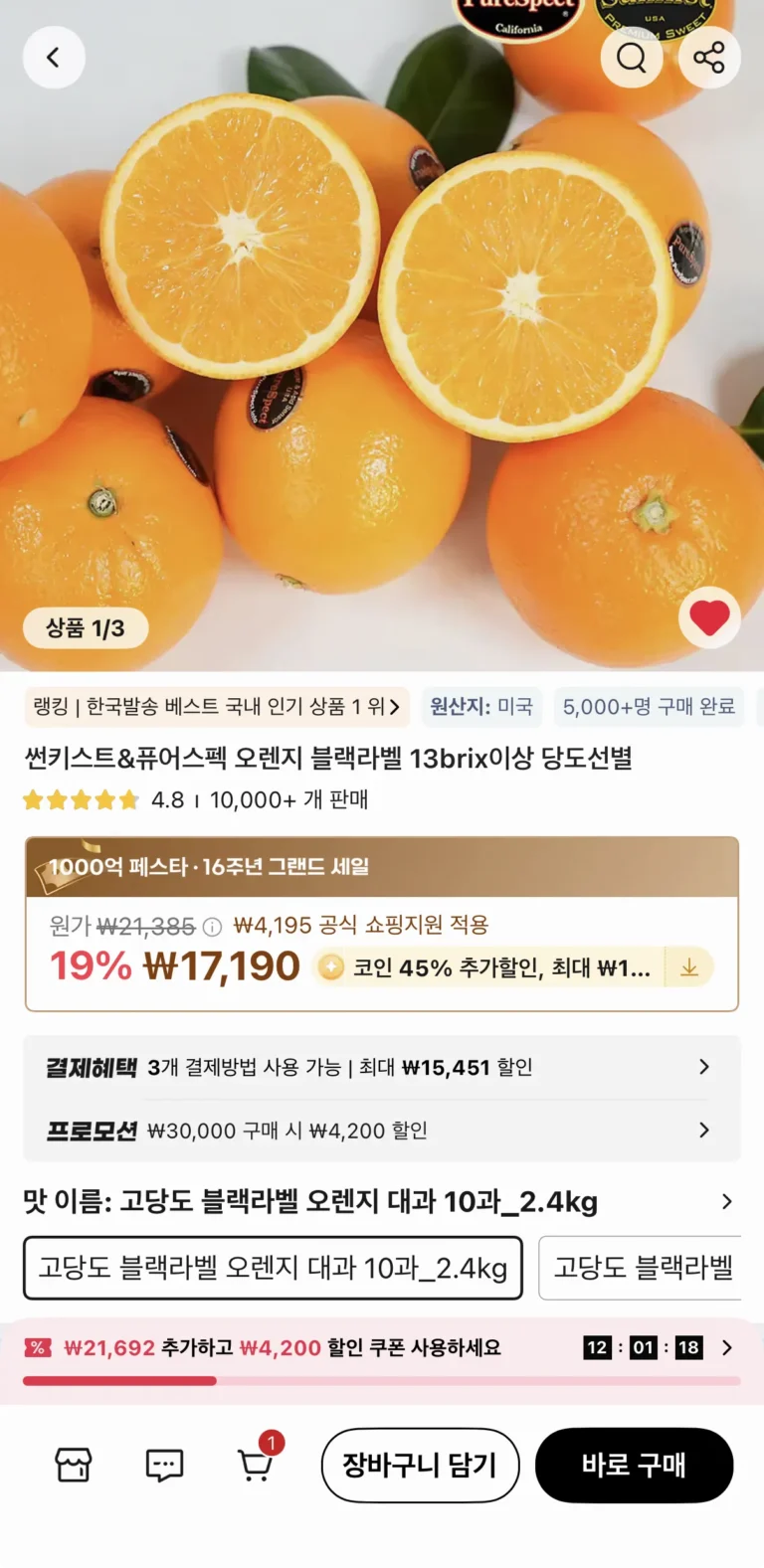Expand the 결제혜택 payment benefits row
This screenshot has height=1568, width=764.
[703, 1067]
